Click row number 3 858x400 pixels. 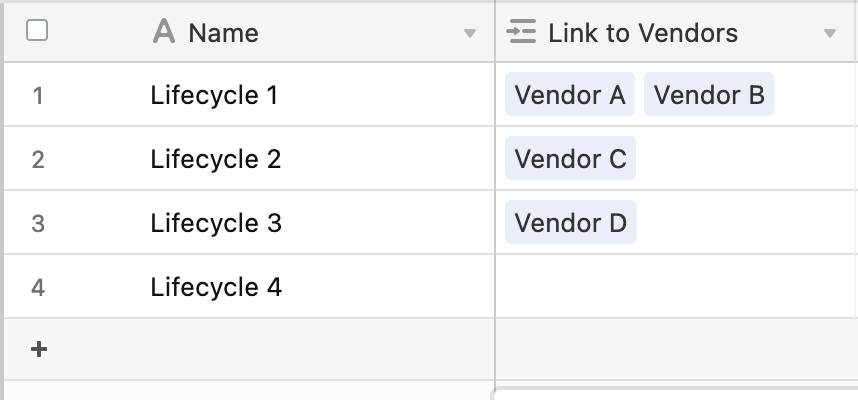pyautogui.click(x=38, y=224)
